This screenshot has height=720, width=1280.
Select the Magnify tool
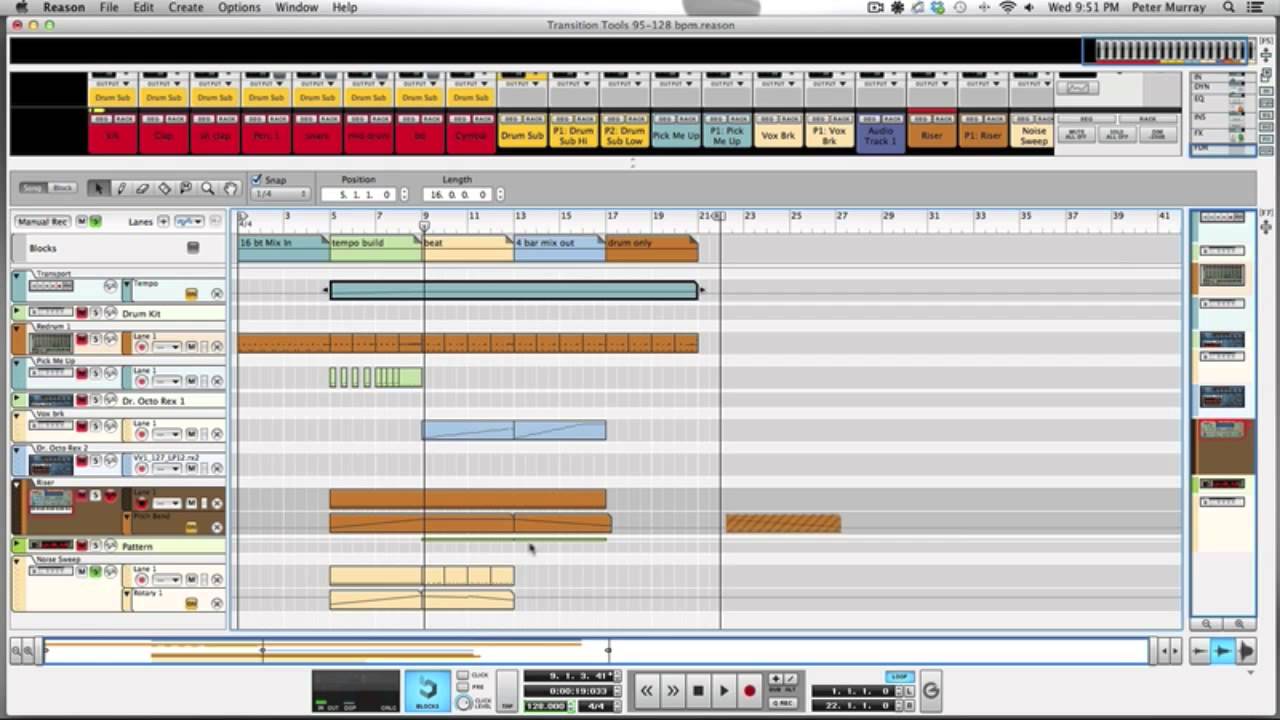pyautogui.click(x=208, y=188)
